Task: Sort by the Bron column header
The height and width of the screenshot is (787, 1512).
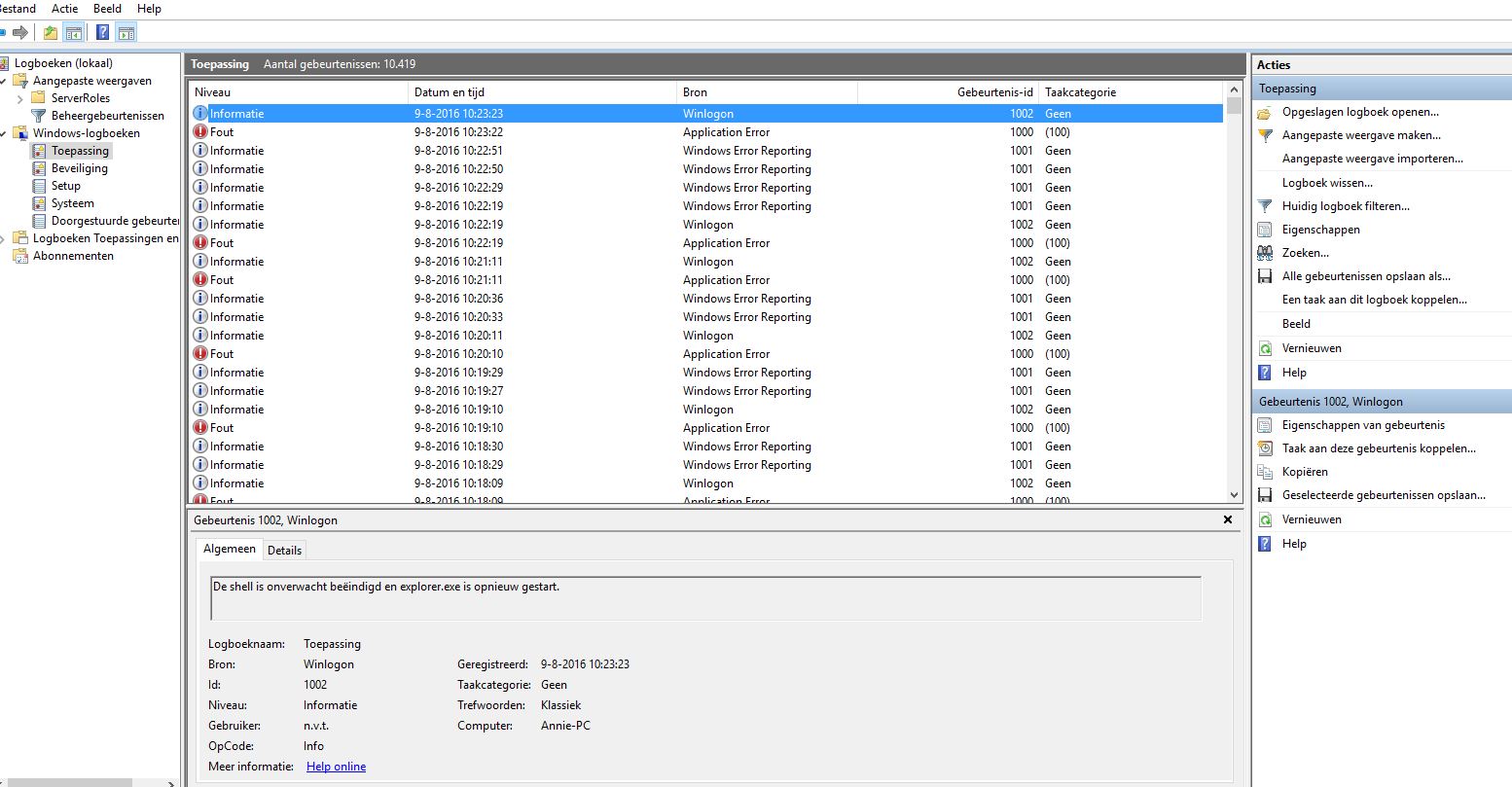Action: (768, 92)
